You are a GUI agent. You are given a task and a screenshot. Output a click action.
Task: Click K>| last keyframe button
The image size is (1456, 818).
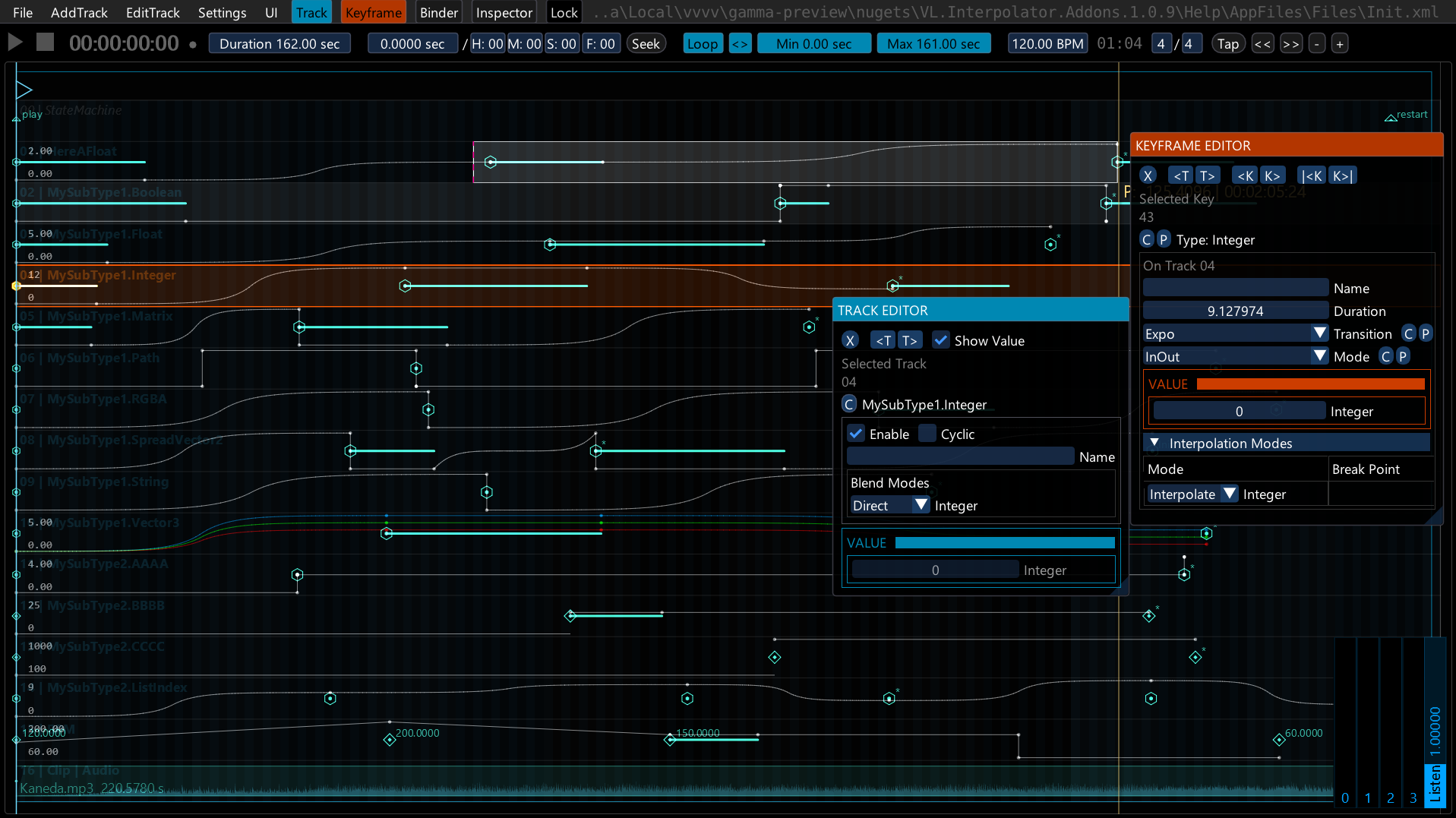[x=1342, y=175]
